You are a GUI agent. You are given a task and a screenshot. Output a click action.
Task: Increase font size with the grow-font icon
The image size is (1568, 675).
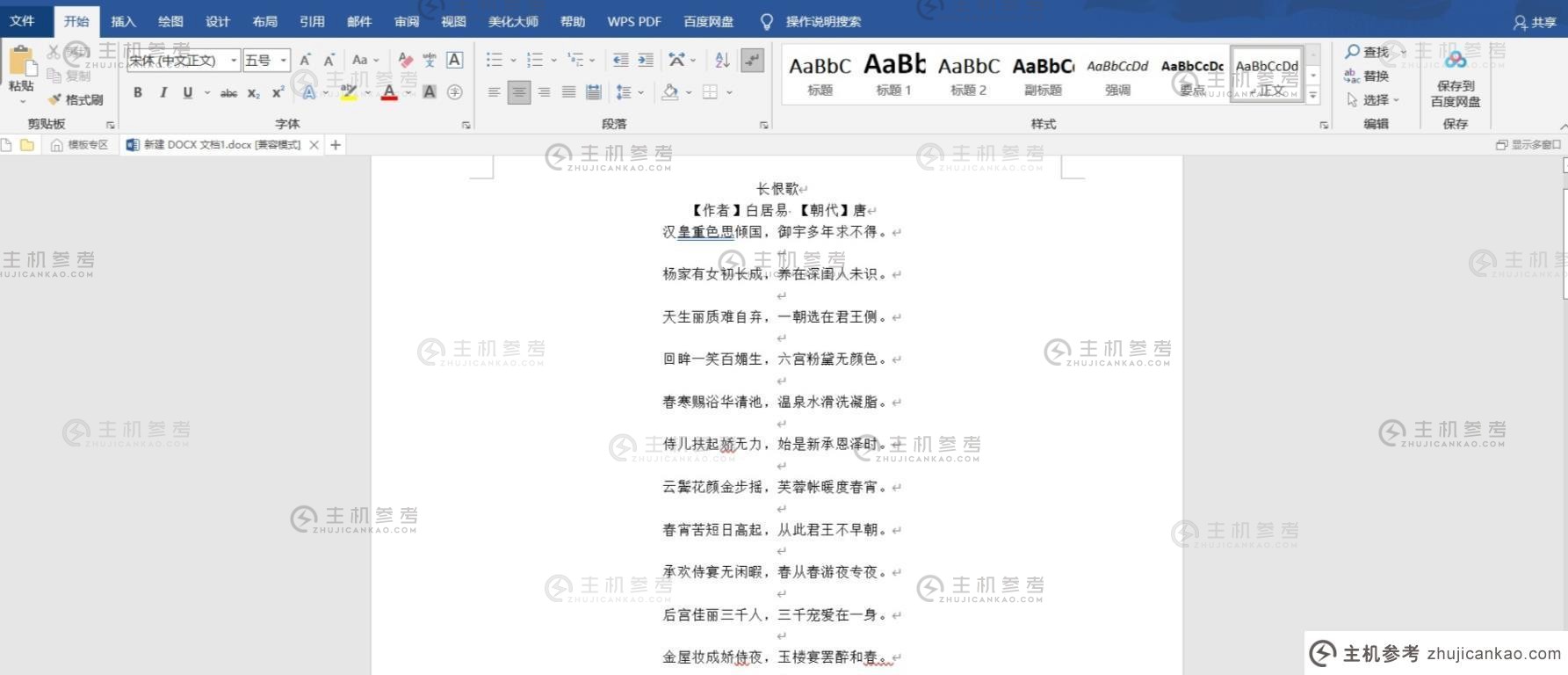tap(305, 60)
